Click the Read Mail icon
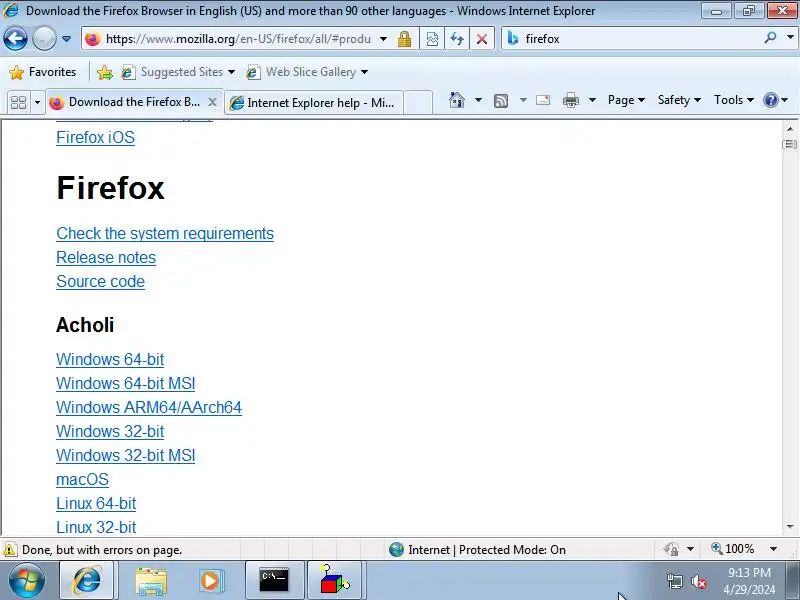Viewport: 800px width, 600px height. click(x=543, y=100)
